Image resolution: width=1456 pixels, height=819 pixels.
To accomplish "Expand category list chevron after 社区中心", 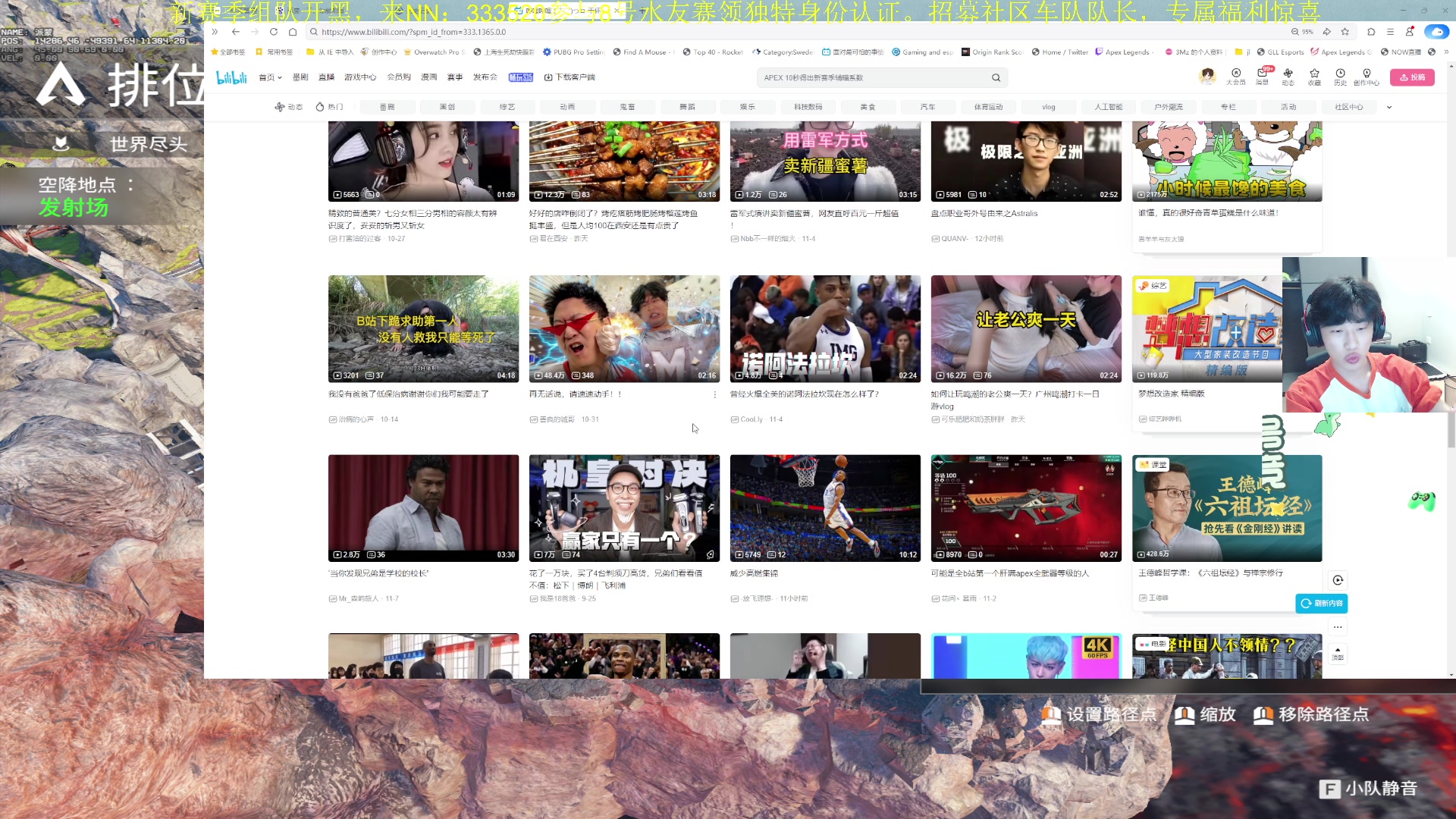I will (1389, 107).
